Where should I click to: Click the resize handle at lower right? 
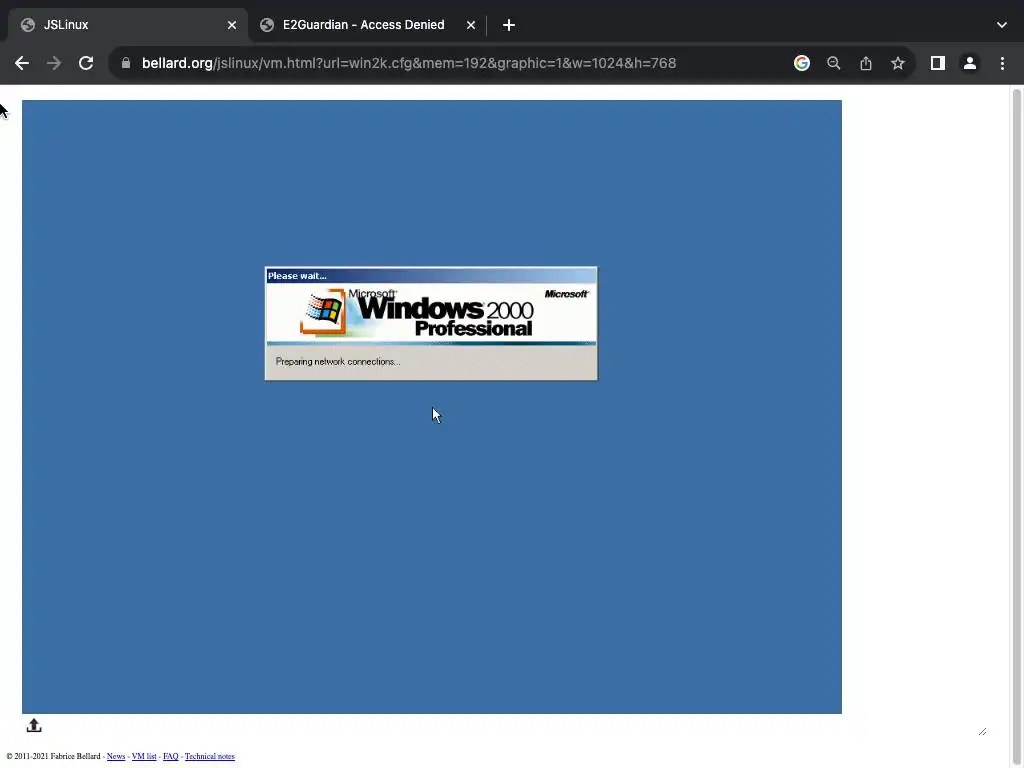click(x=982, y=731)
